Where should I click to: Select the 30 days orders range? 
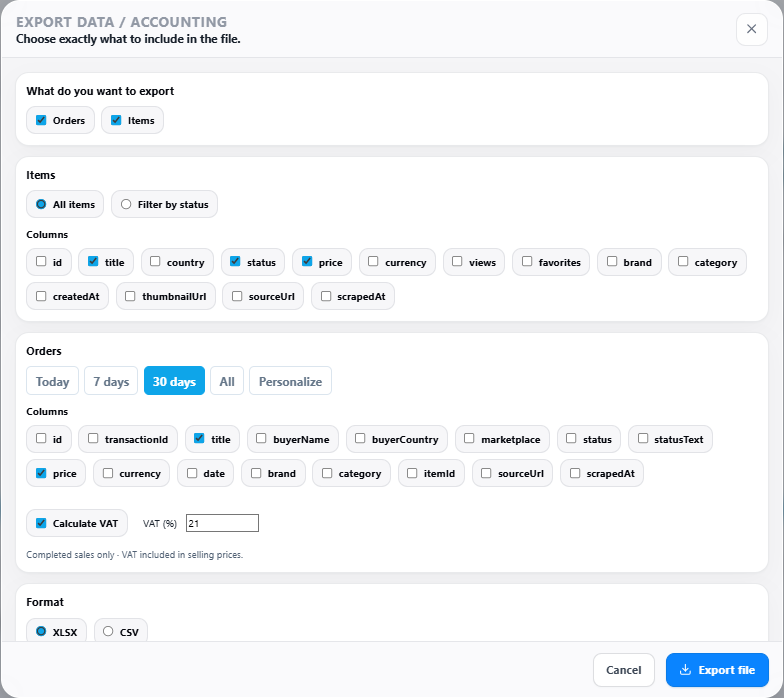(174, 381)
